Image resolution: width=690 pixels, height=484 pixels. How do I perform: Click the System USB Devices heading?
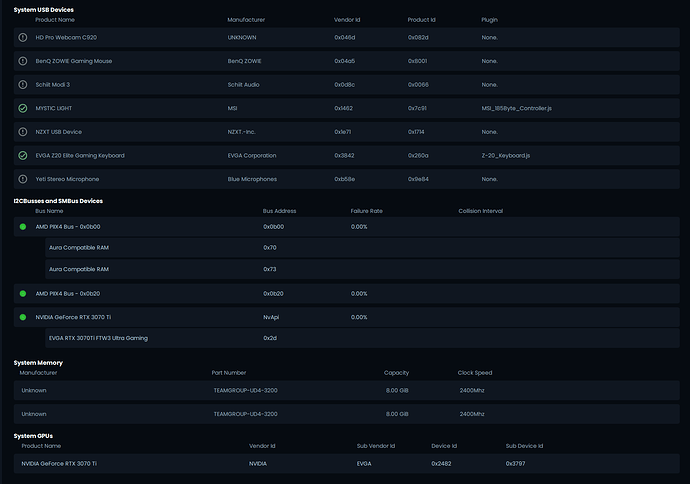tap(44, 10)
